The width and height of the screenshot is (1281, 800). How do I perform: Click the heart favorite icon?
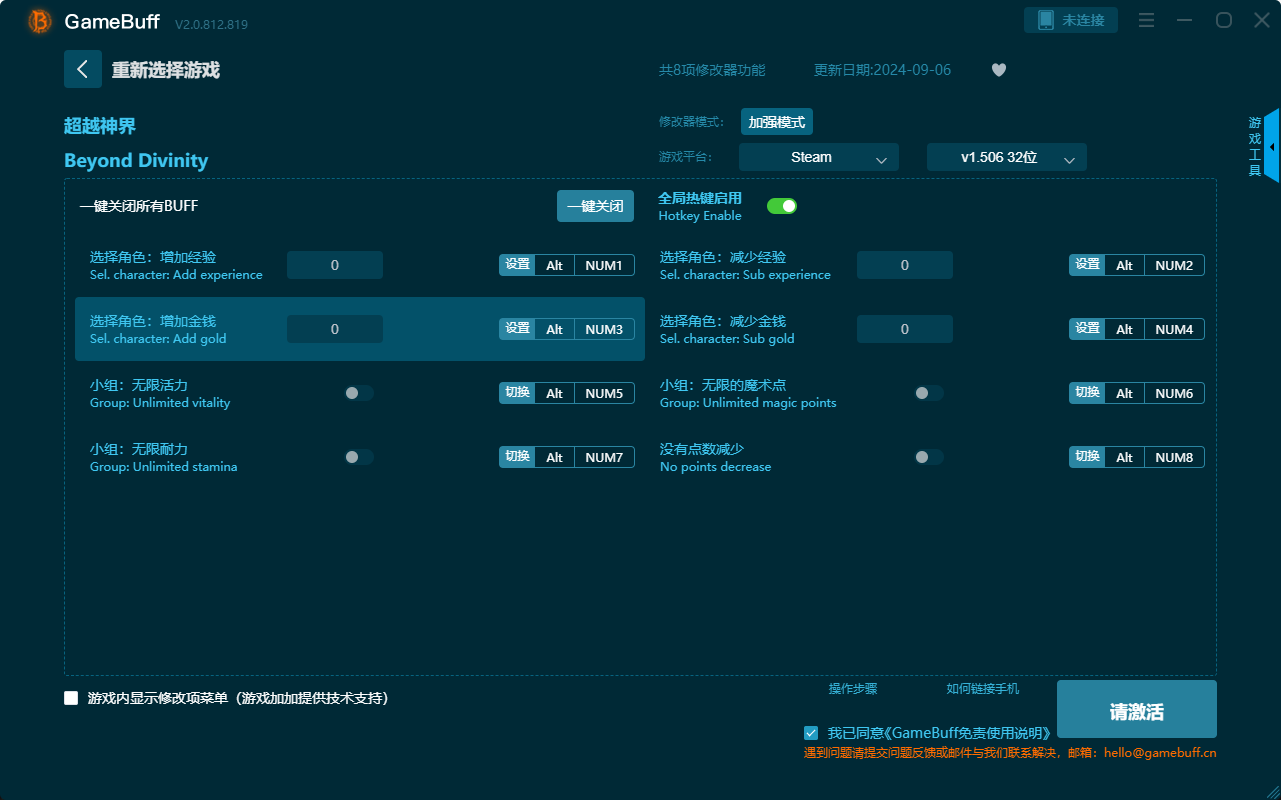[998, 70]
